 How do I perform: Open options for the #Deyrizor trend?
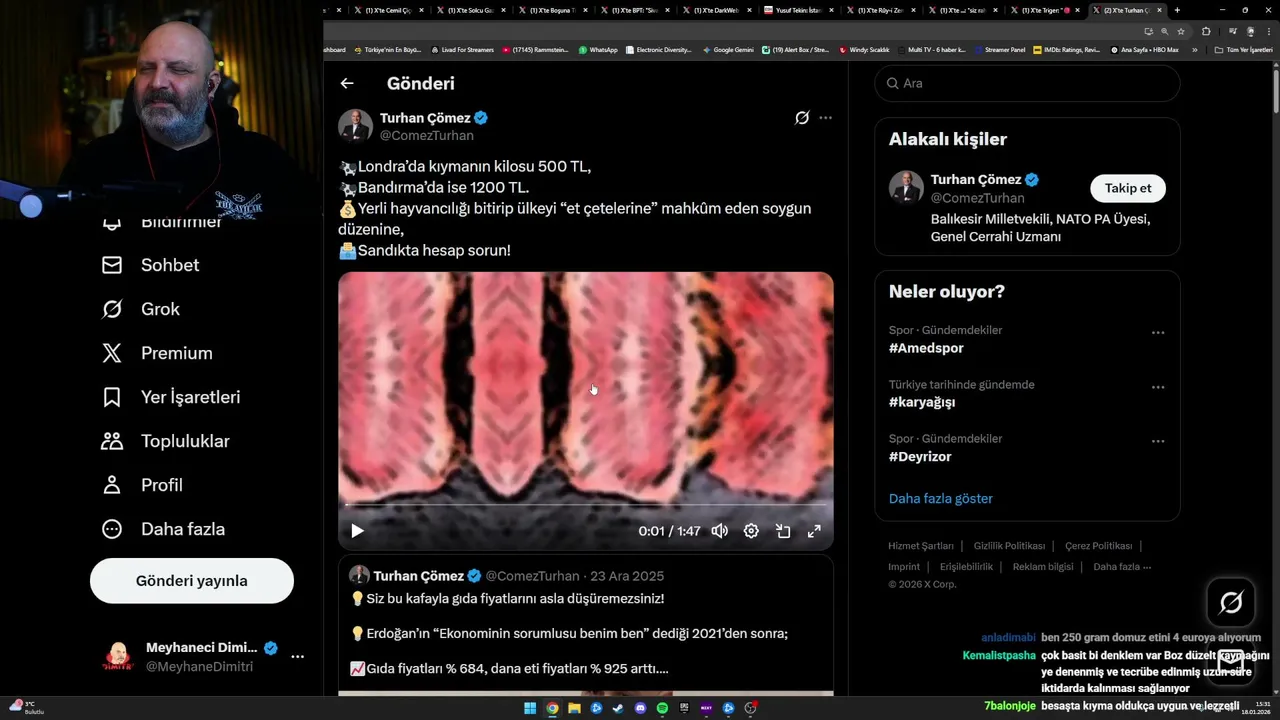point(1158,441)
